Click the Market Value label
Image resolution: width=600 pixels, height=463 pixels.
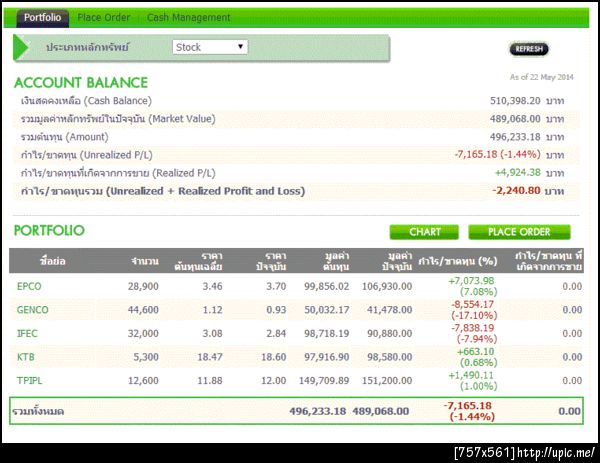pos(118,119)
